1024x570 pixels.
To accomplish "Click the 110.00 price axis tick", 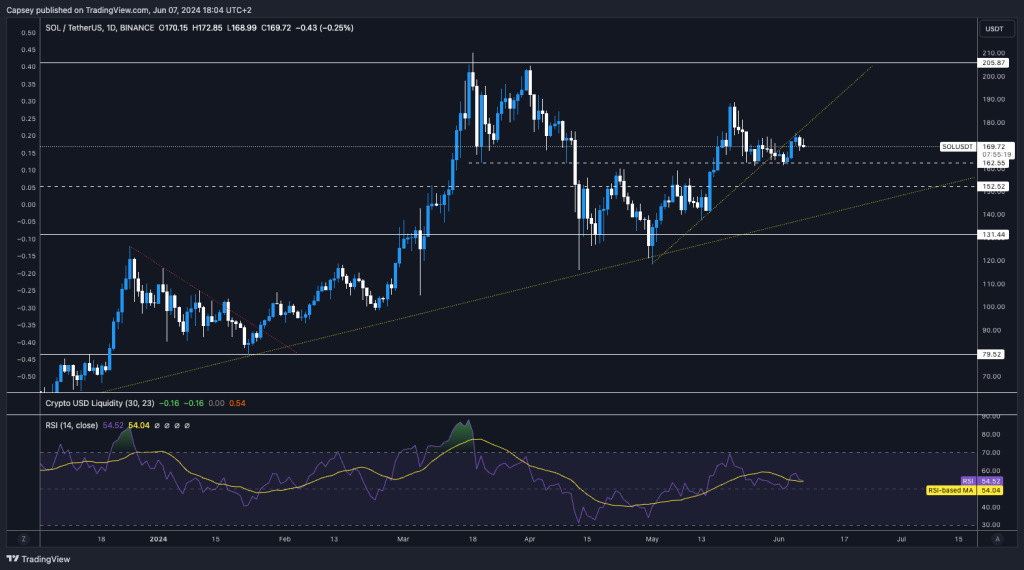I will pyautogui.click(x=994, y=284).
